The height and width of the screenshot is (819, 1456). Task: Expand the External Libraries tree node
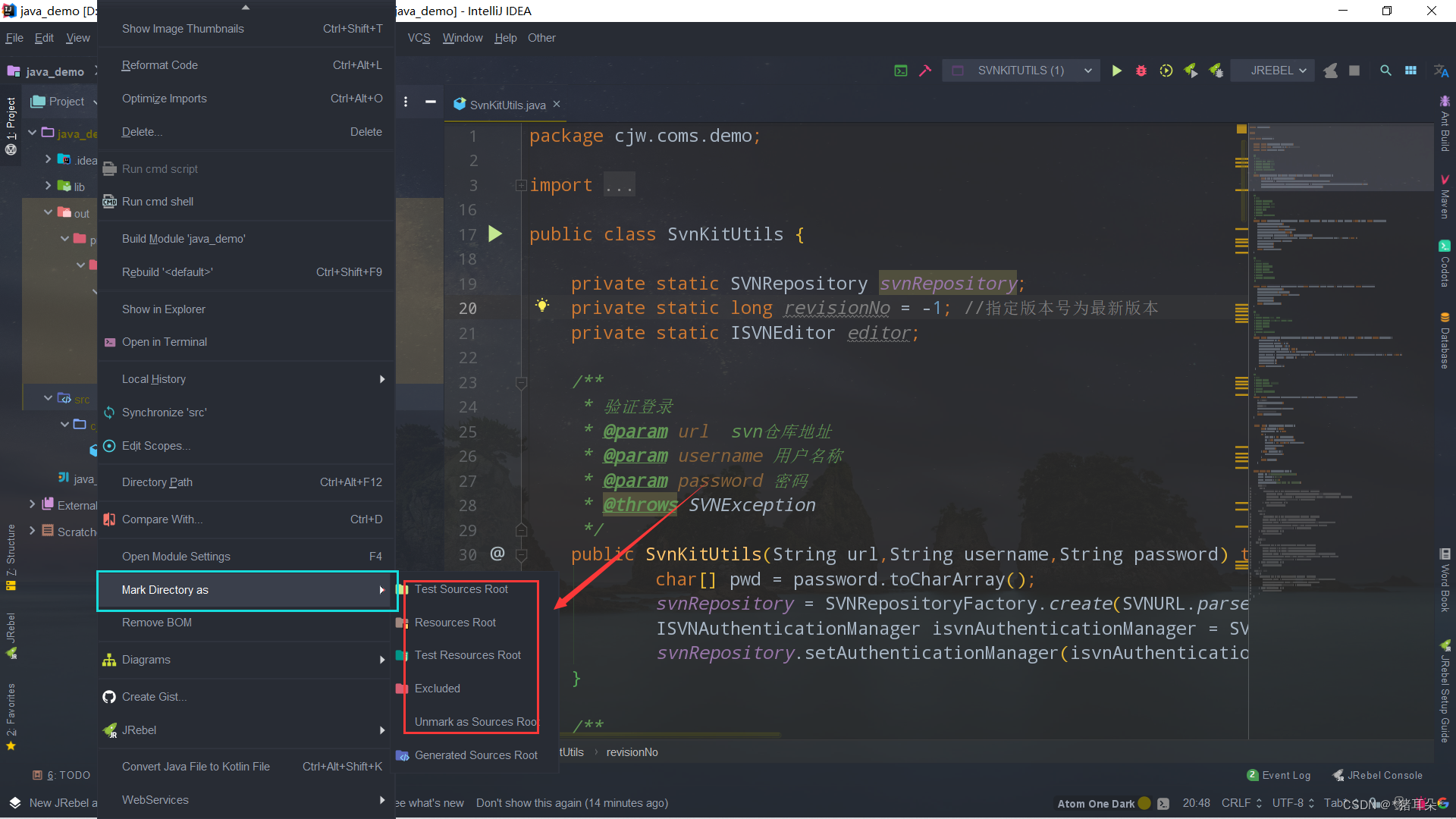click(32, 504)
